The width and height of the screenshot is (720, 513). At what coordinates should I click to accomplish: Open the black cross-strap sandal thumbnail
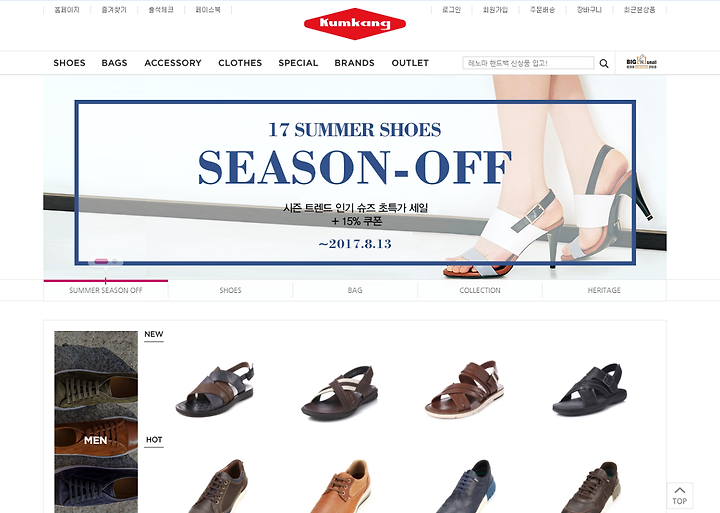pyautogui.click(x=590, y=389)
